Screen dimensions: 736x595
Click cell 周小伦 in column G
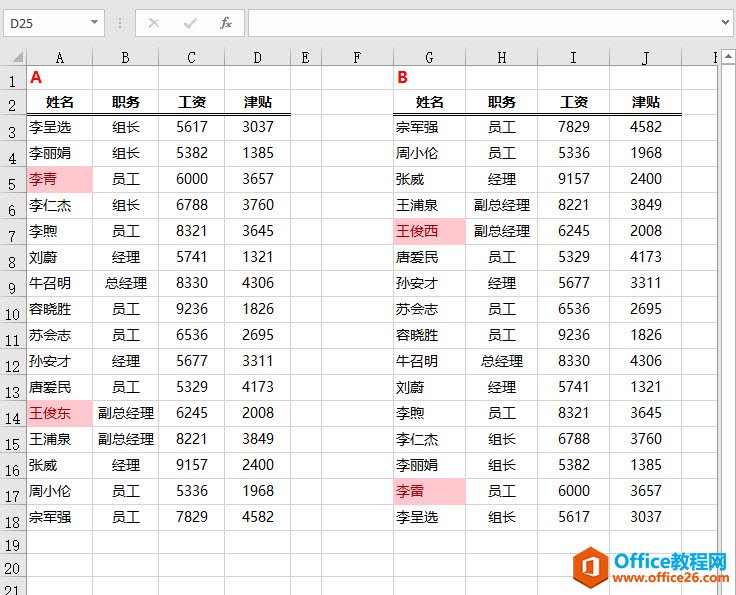[429, 153]
